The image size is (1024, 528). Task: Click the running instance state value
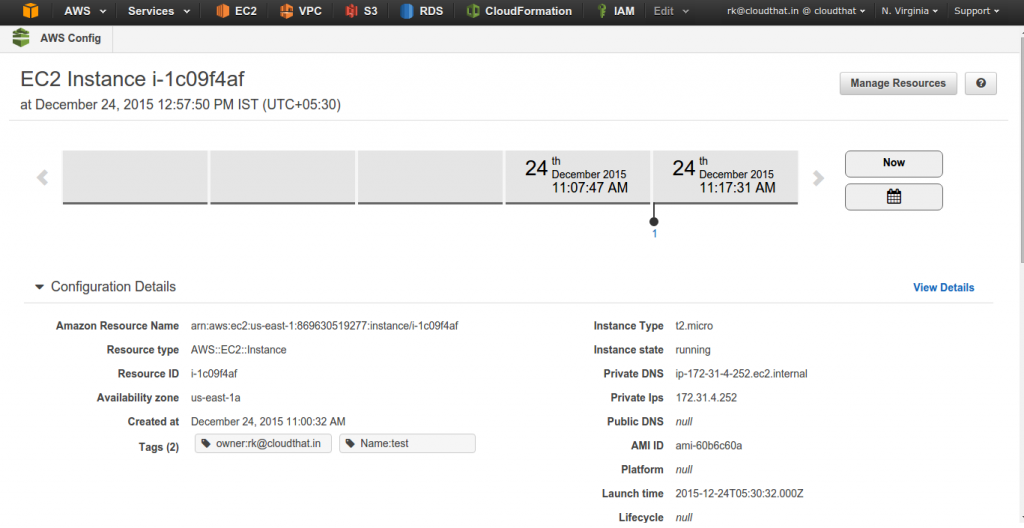693,350
